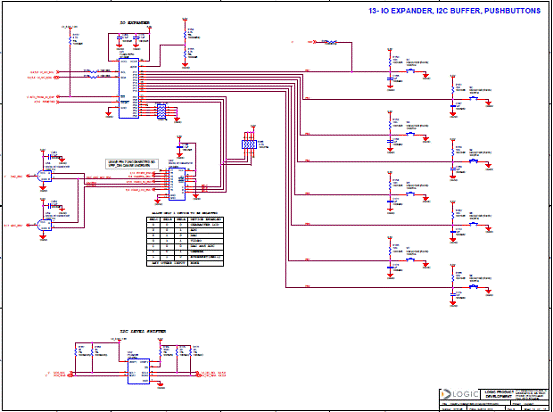
Task: Select the multiplexer IC beside the note
Action: point(177,184)
